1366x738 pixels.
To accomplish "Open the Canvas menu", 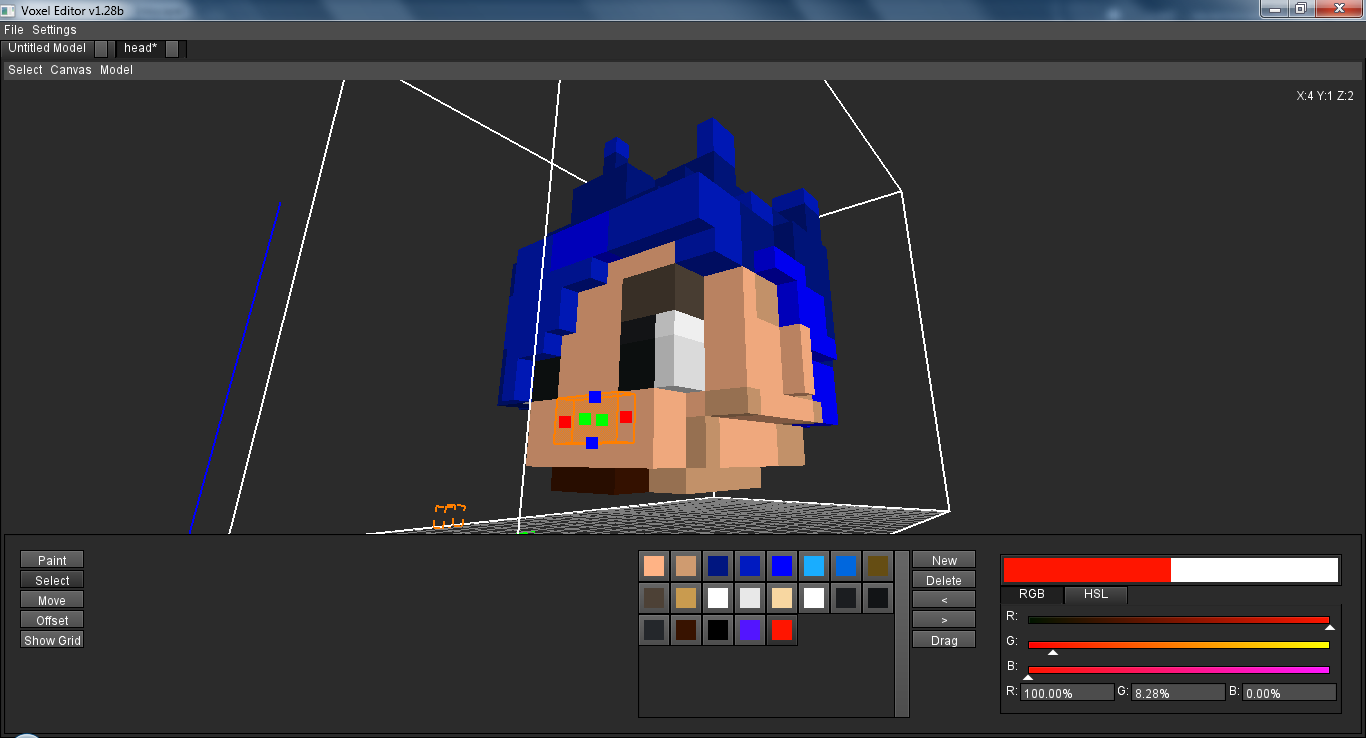I will point(71,70).
